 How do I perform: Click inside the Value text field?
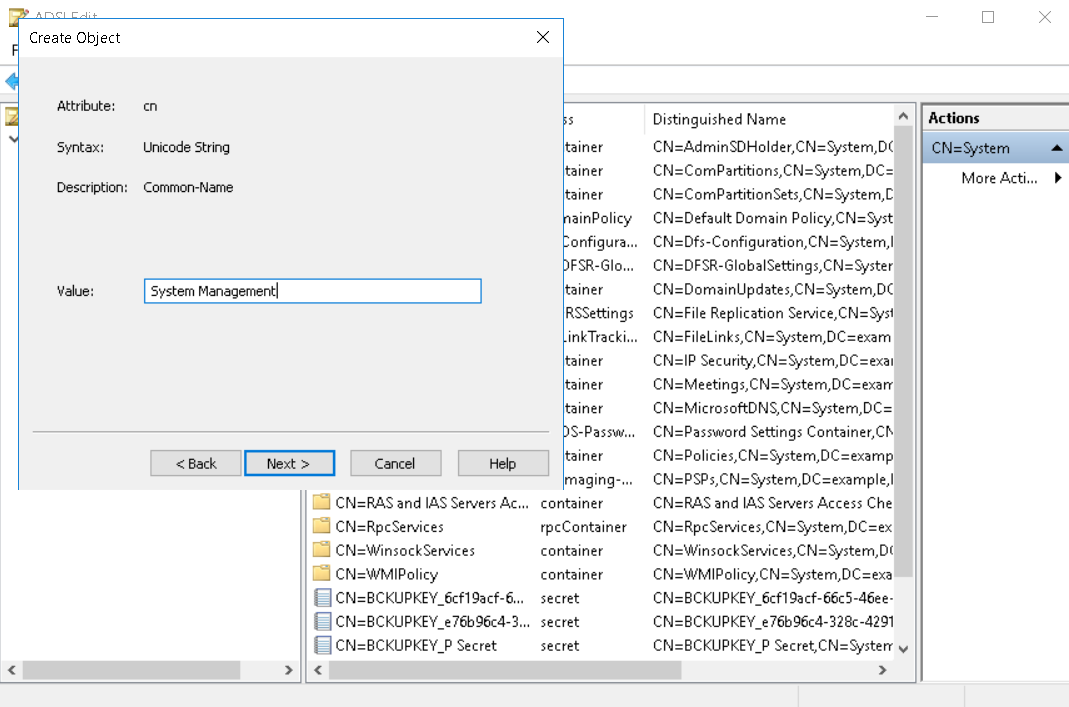[x=312, y=291]
